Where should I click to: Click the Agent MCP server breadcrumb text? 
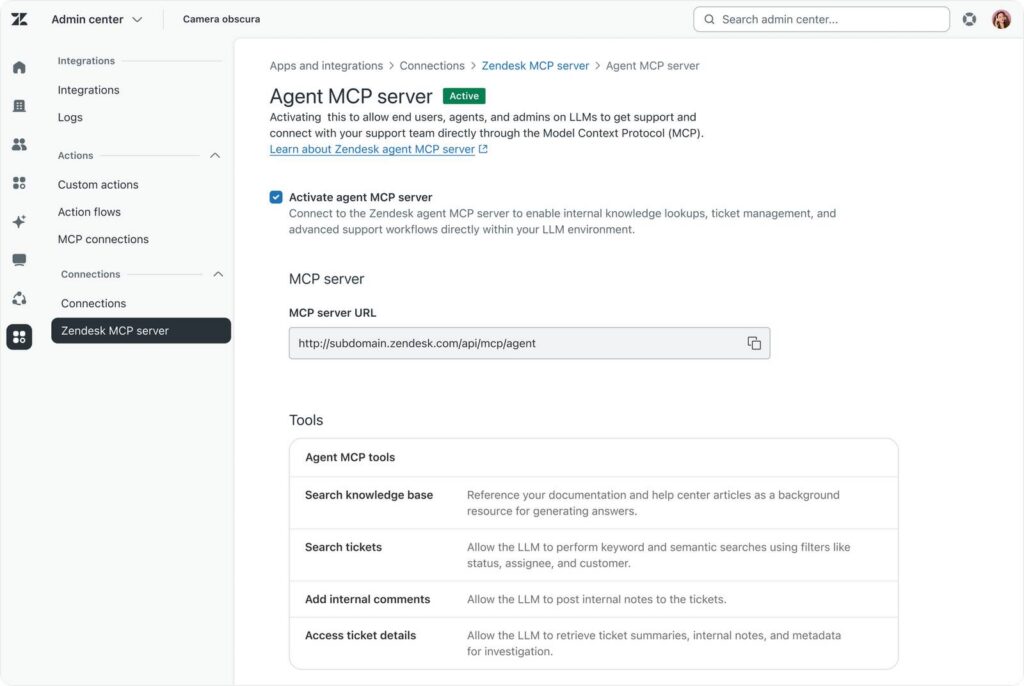[x=652, y=66]
